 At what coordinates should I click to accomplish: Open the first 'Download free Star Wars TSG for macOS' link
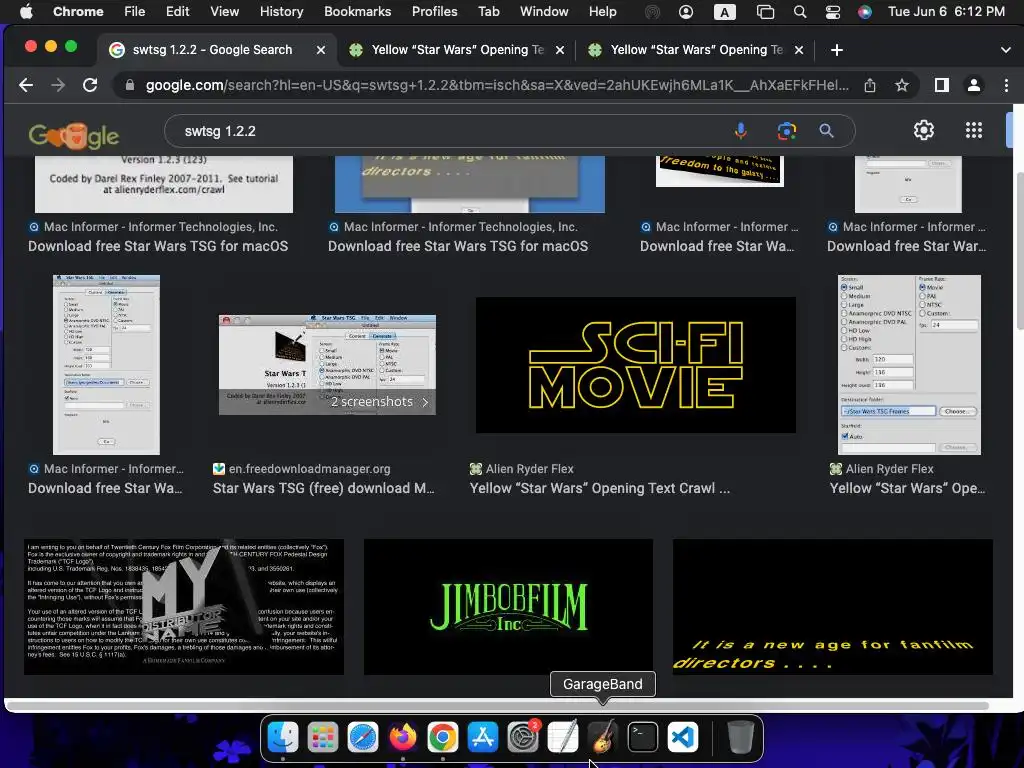[x=158, y=246]
